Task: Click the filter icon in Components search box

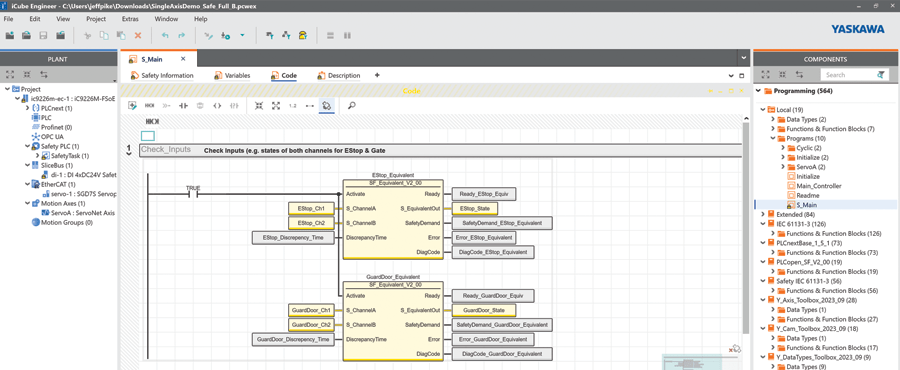Action: pyautogui.click(x=881, y=75)
